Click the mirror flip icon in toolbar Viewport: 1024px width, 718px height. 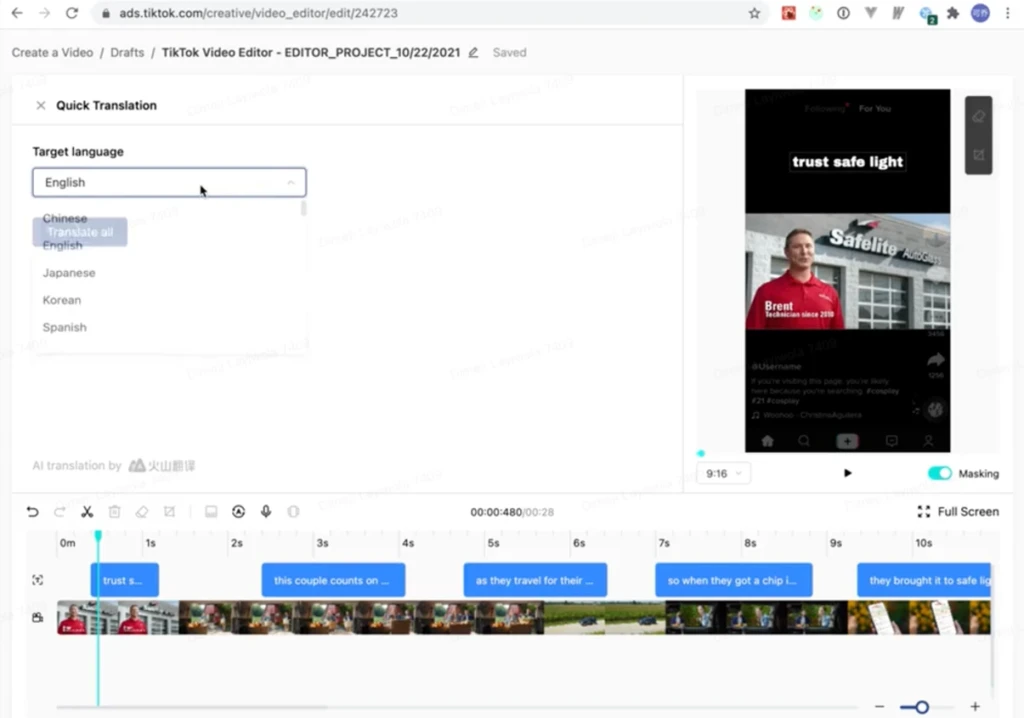pos(293,512)
